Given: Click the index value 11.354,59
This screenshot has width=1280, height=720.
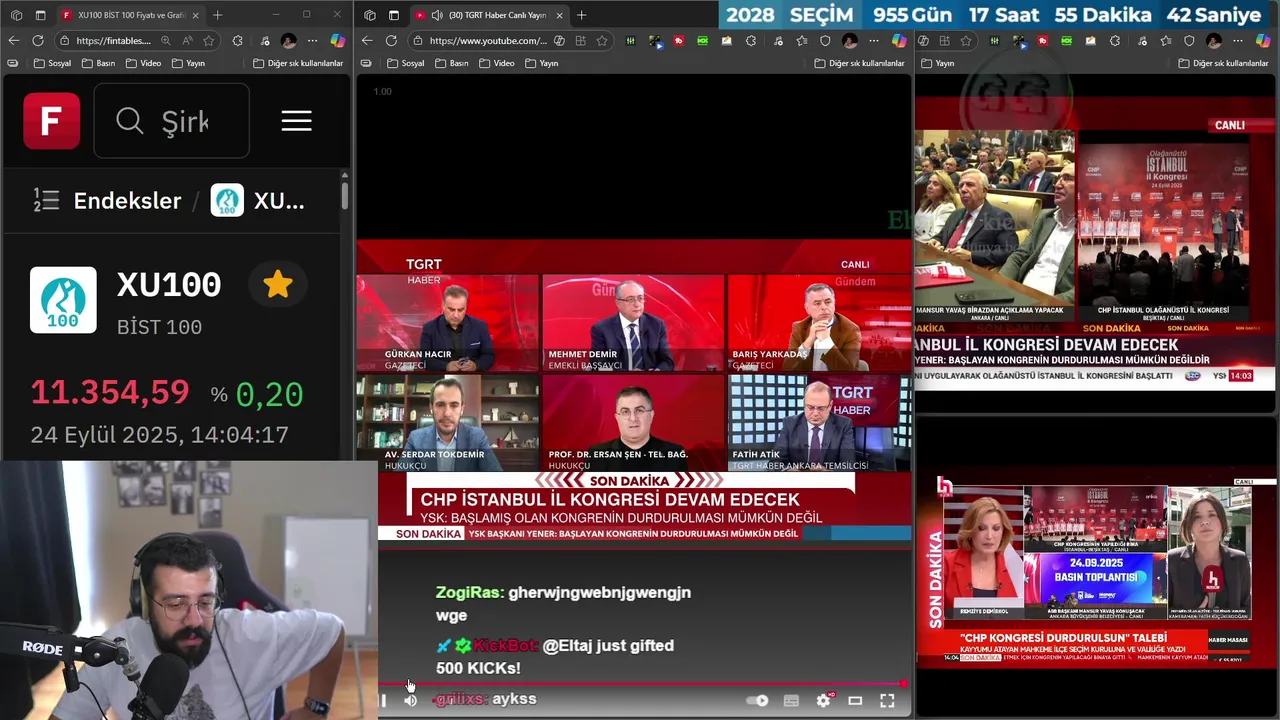Looking at the screenshot, I should point(110,392).
